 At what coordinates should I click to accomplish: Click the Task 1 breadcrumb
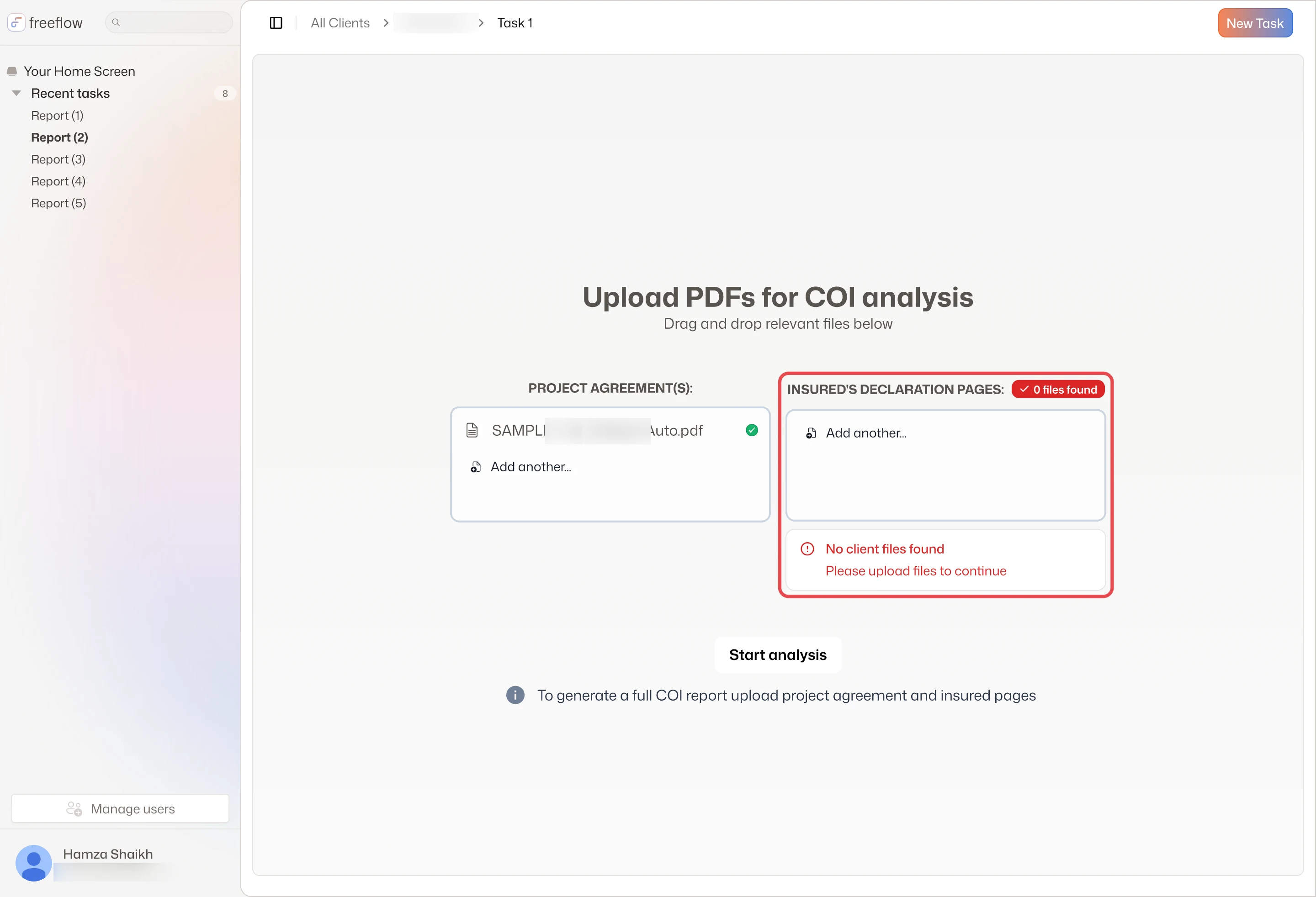tap(515, 23)
